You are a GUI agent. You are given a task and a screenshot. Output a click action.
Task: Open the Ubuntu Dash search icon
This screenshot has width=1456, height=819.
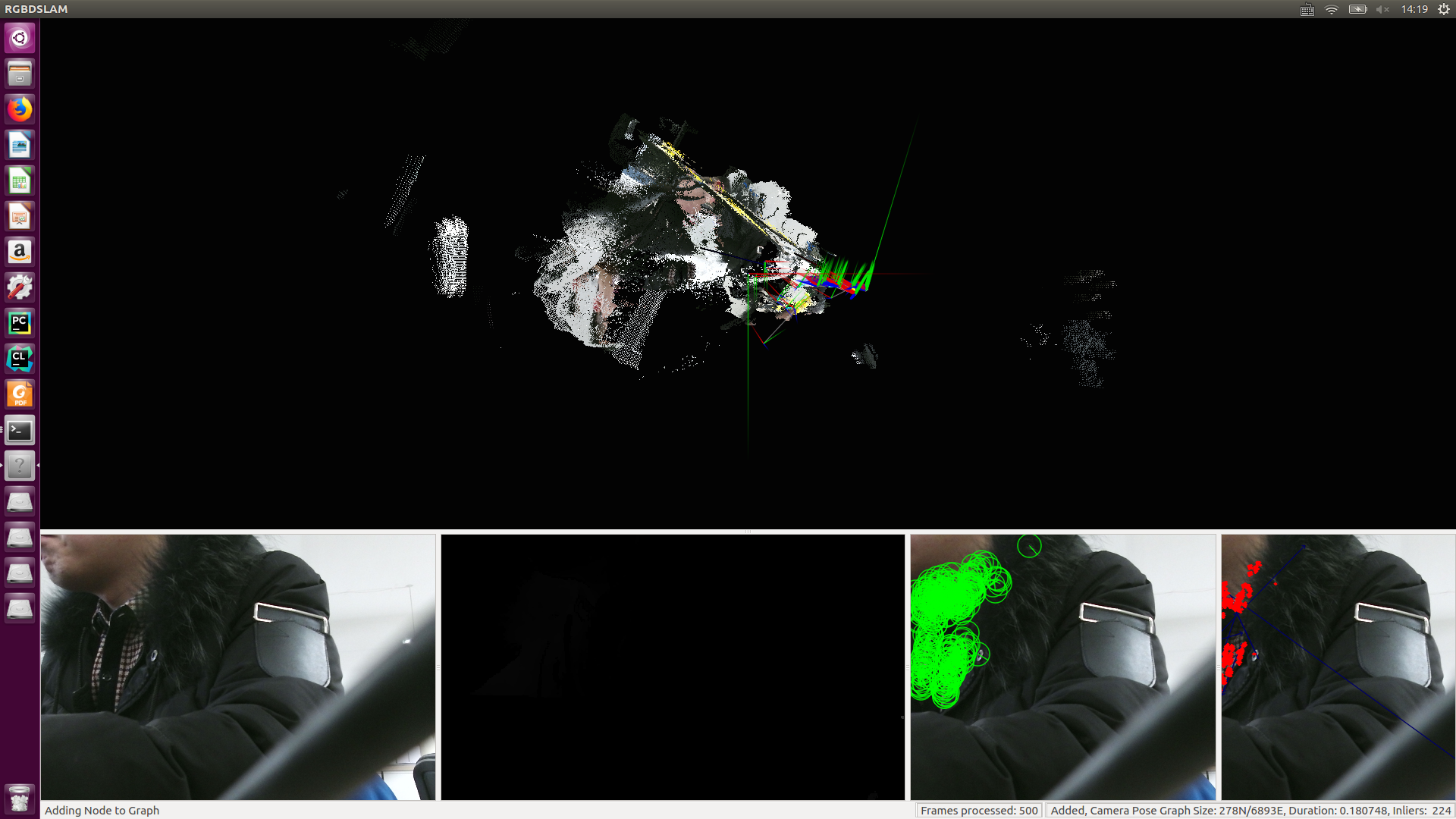[20, 38]
